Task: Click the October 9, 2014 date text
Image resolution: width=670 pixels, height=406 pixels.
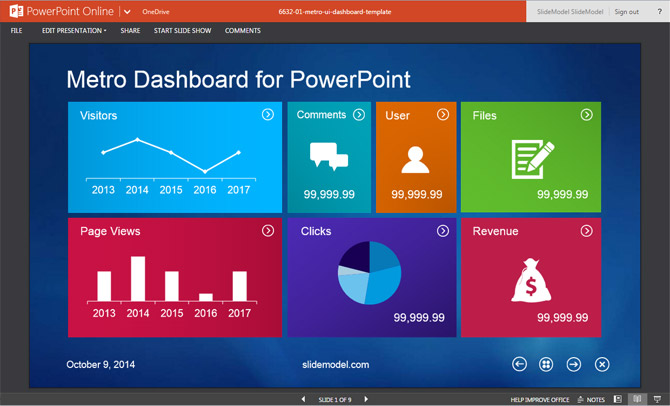Action: pos(100,365)
